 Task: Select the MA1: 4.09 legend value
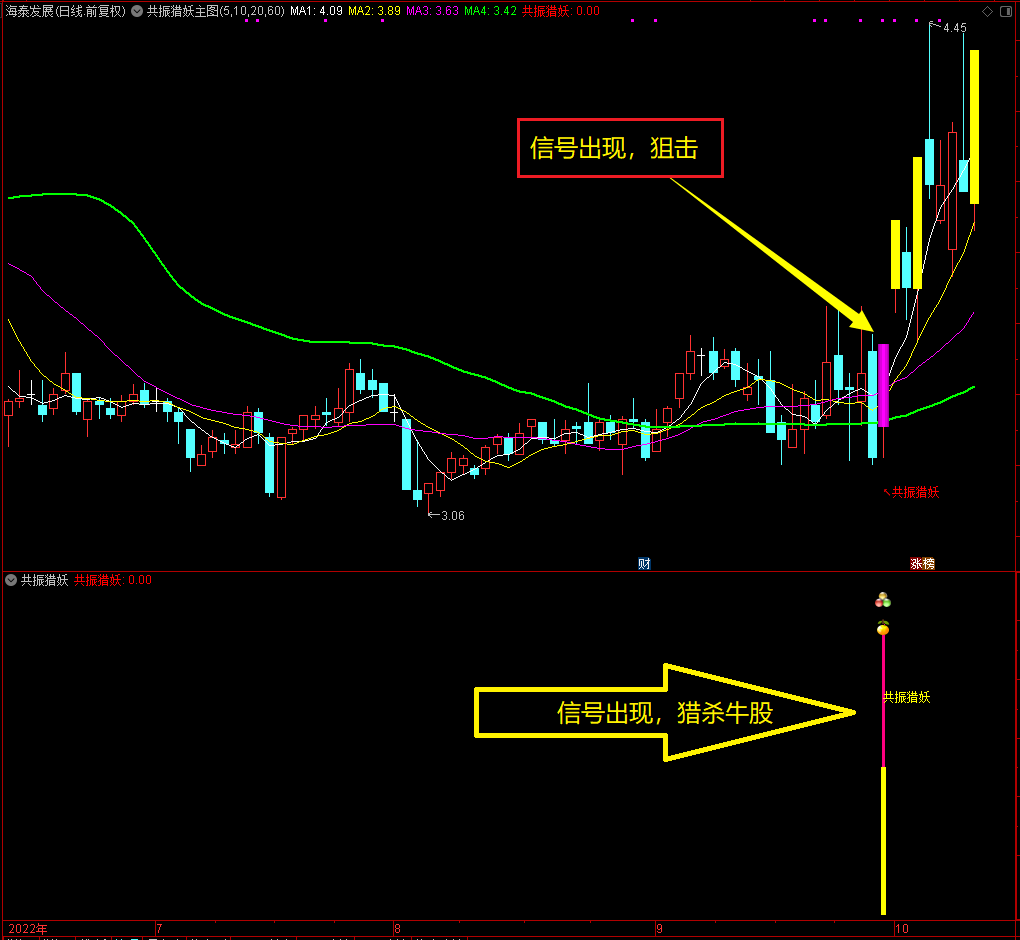point(316,11)
